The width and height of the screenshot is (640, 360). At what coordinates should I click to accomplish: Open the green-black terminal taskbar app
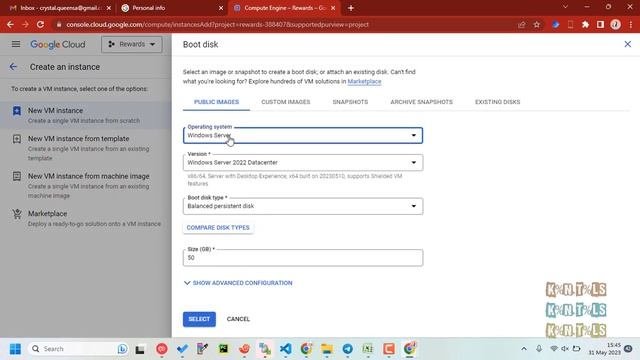tap(224, 349)
